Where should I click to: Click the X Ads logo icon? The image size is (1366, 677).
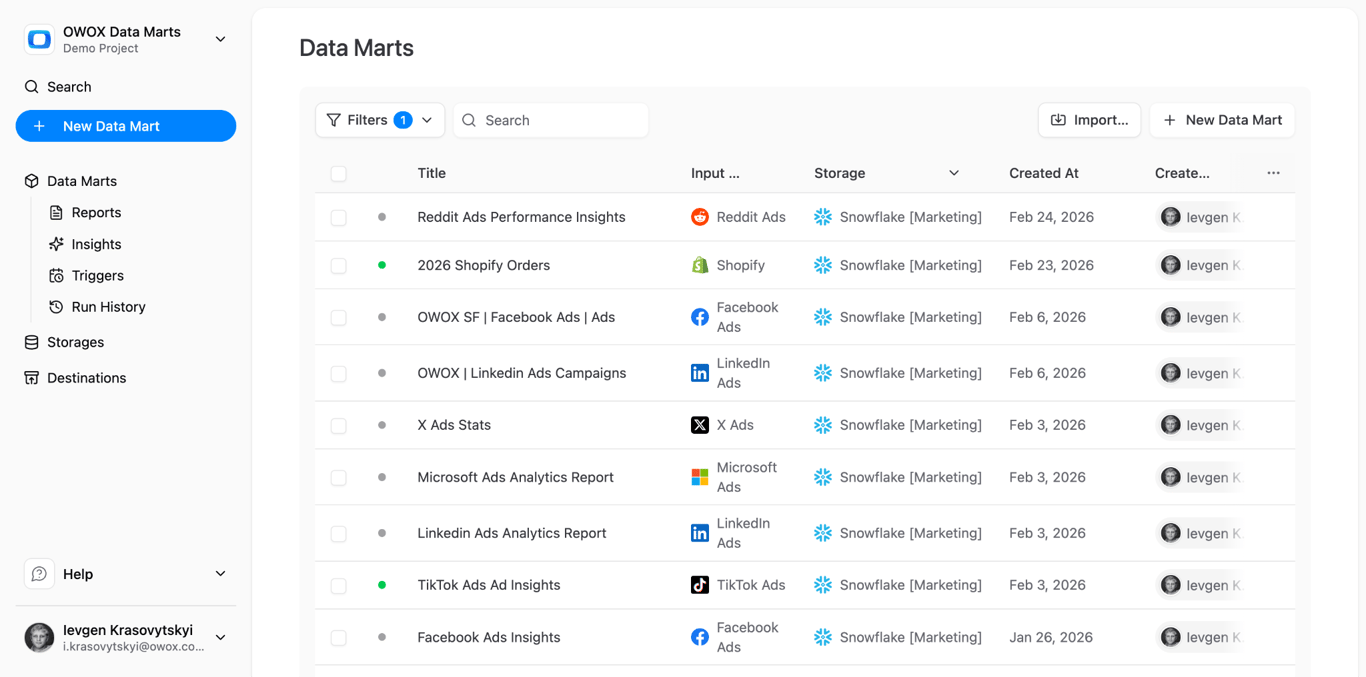click(700, 425)
